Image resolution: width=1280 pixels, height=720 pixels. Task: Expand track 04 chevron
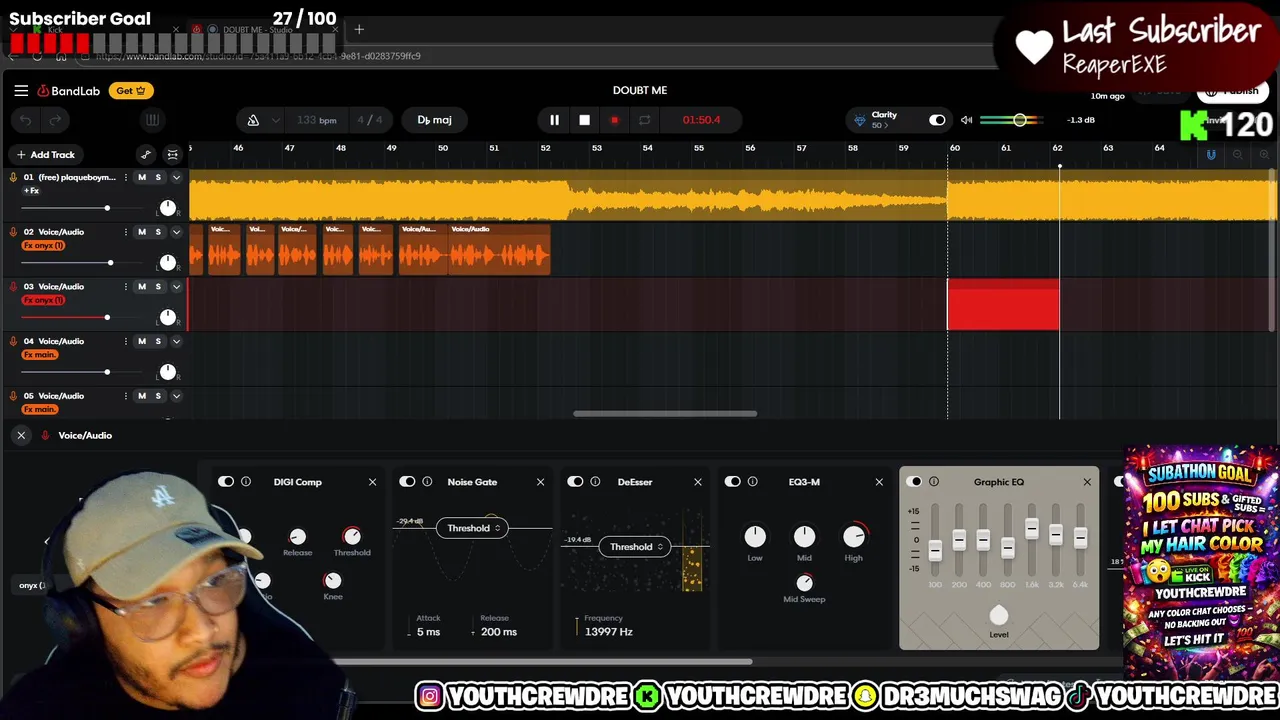[x=177, y=341]
